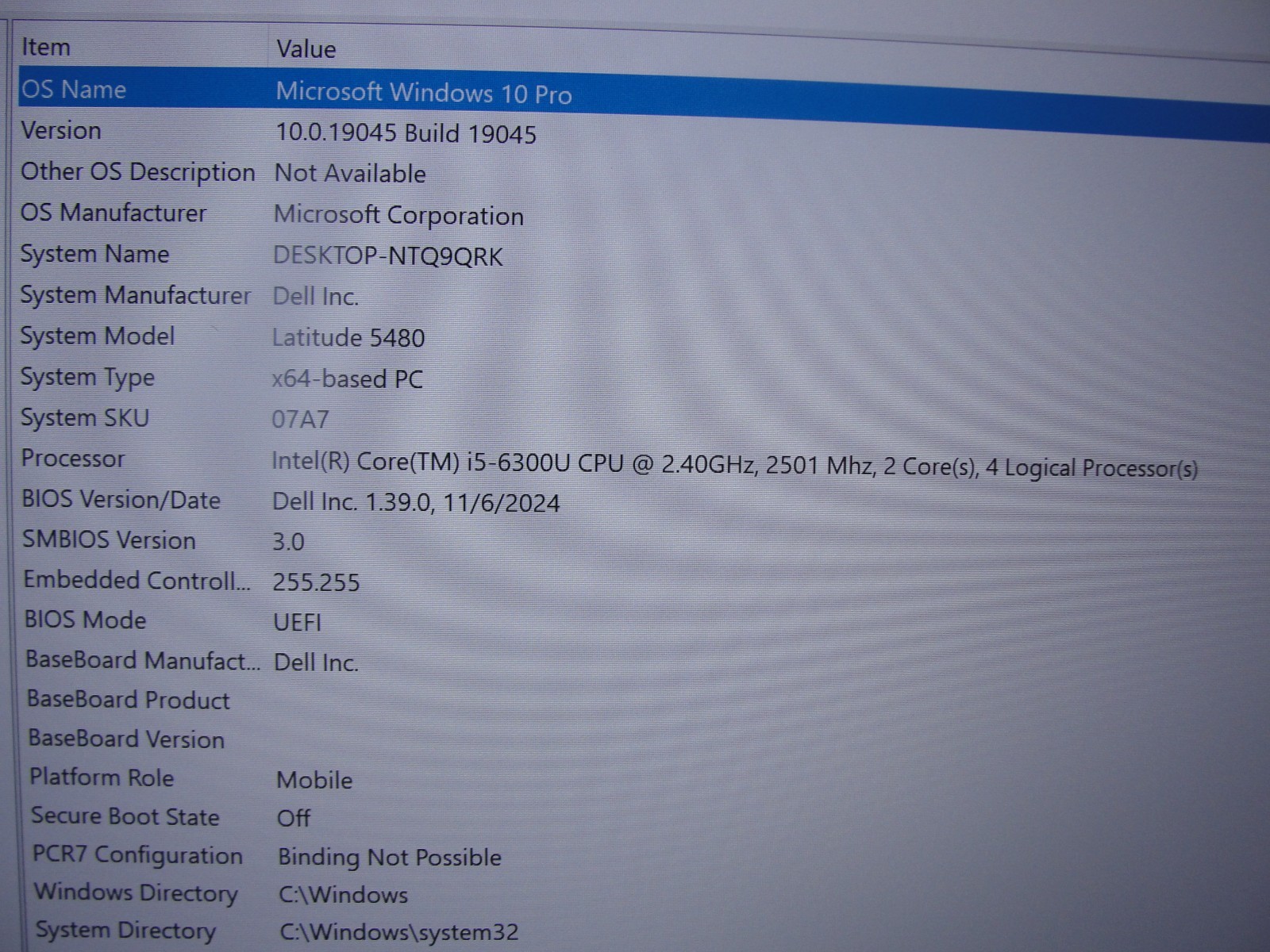
Task: Select the System Type row label
Action: [87, 378]
